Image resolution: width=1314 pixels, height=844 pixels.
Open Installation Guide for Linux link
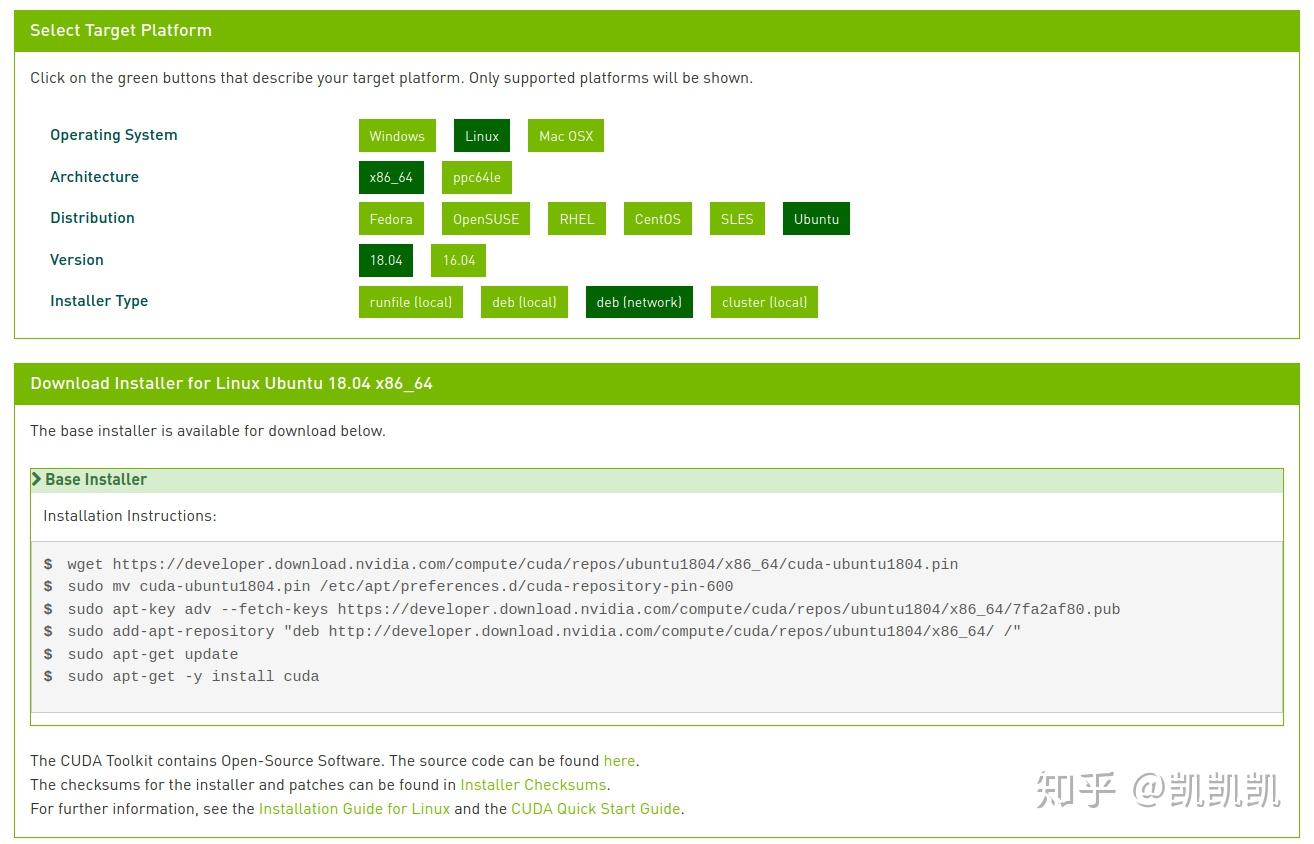tap(354, 809)
